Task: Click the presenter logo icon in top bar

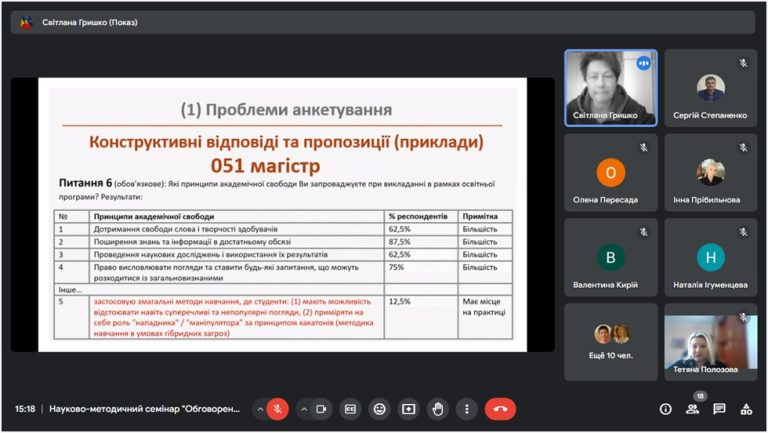Action: coord(26,23)
